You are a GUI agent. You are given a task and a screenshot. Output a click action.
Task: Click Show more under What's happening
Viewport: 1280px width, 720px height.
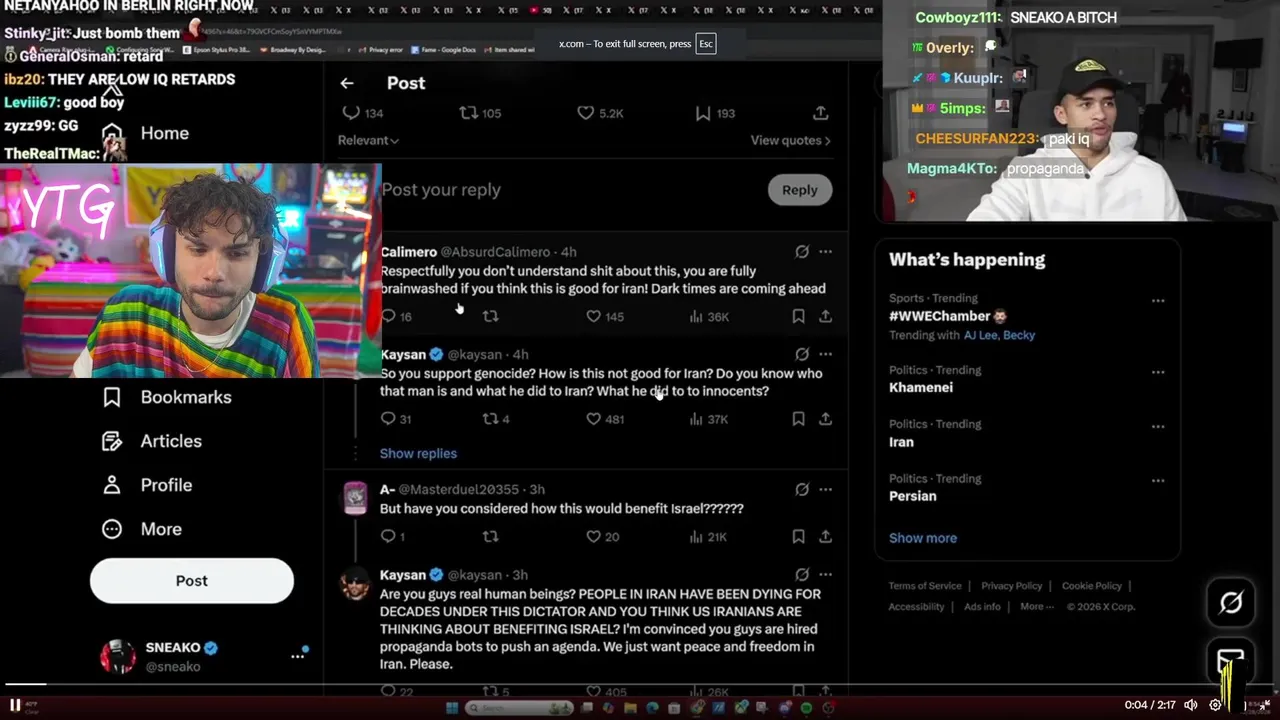point(923,538)
